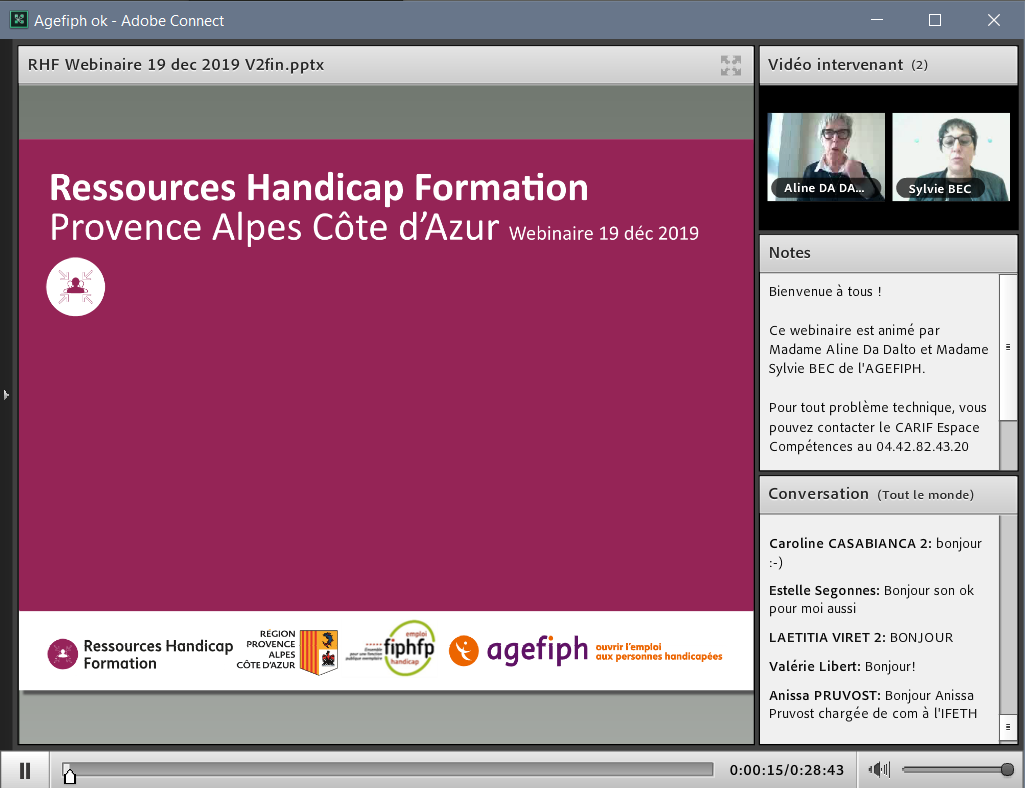The image size is (1025, 788).
Task: Select Aline DA DA's video thumbnail
Action: 826,156
